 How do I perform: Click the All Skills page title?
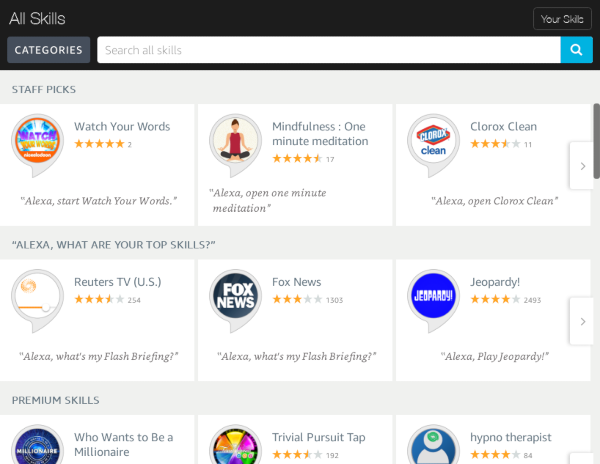[x=37, y=18]
